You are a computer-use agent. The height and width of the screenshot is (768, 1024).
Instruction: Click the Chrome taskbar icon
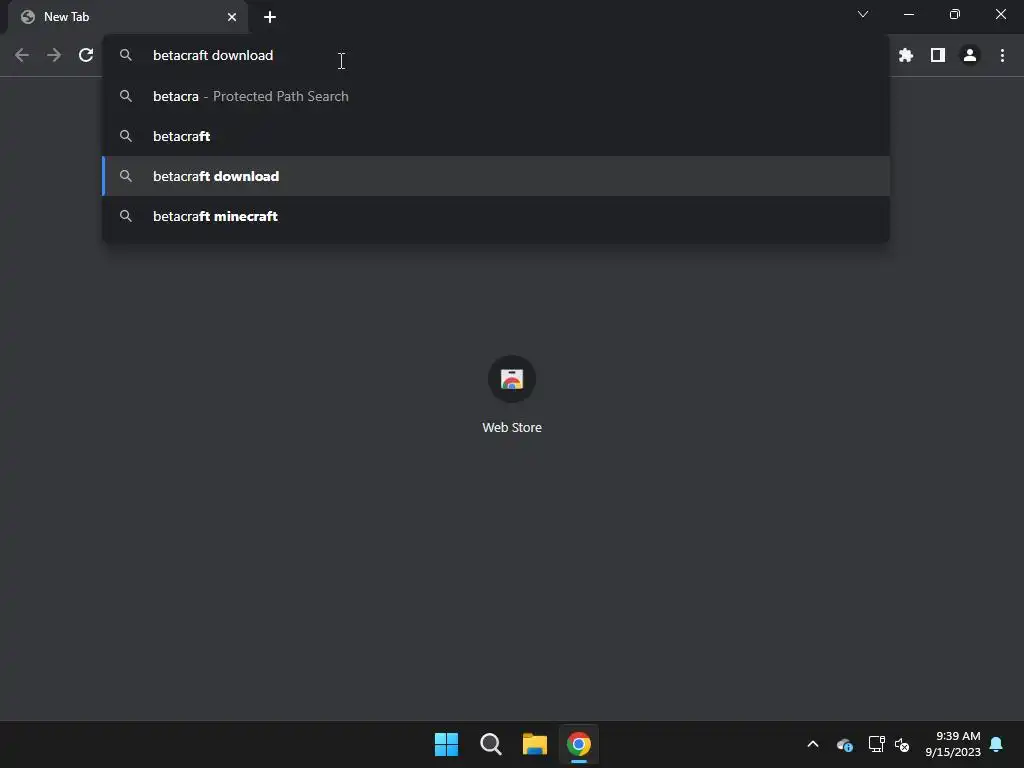click(x=579, y=744)
